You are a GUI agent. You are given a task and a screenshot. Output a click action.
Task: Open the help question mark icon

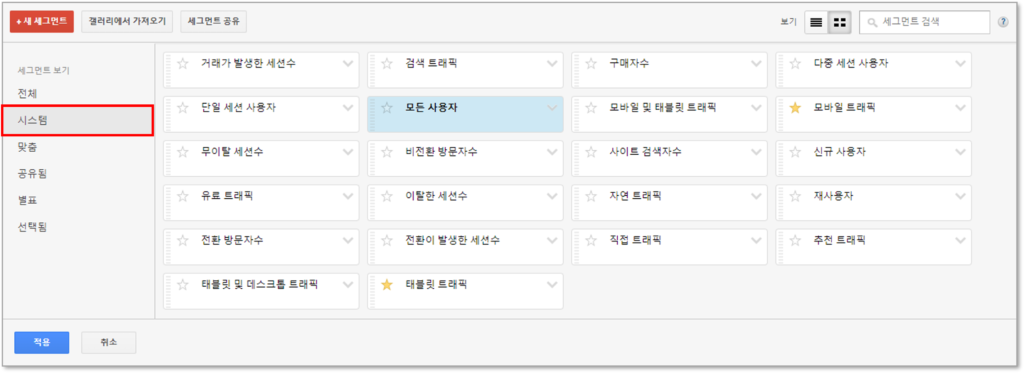pos(1003,22)
